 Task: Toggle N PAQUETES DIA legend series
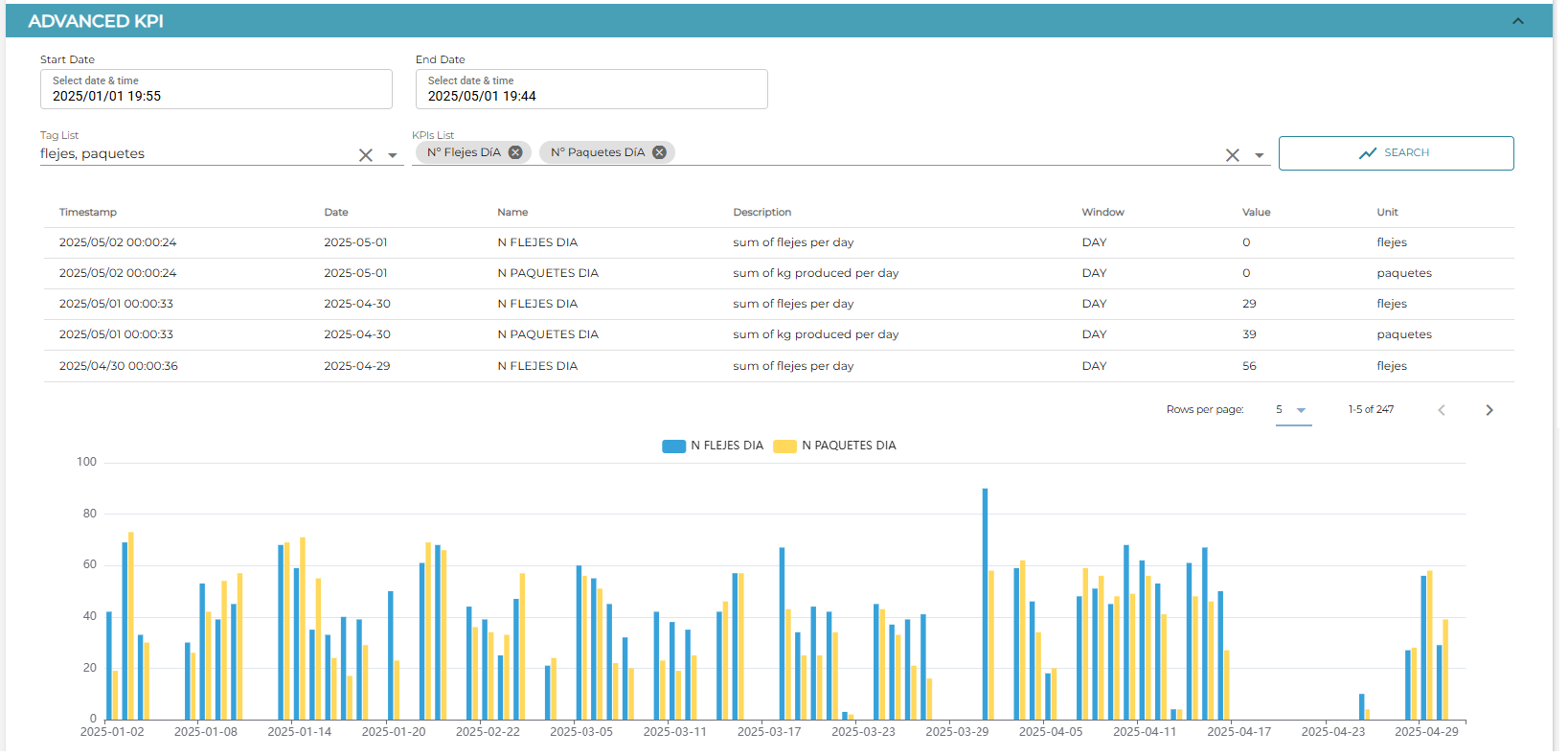[835, 447]
